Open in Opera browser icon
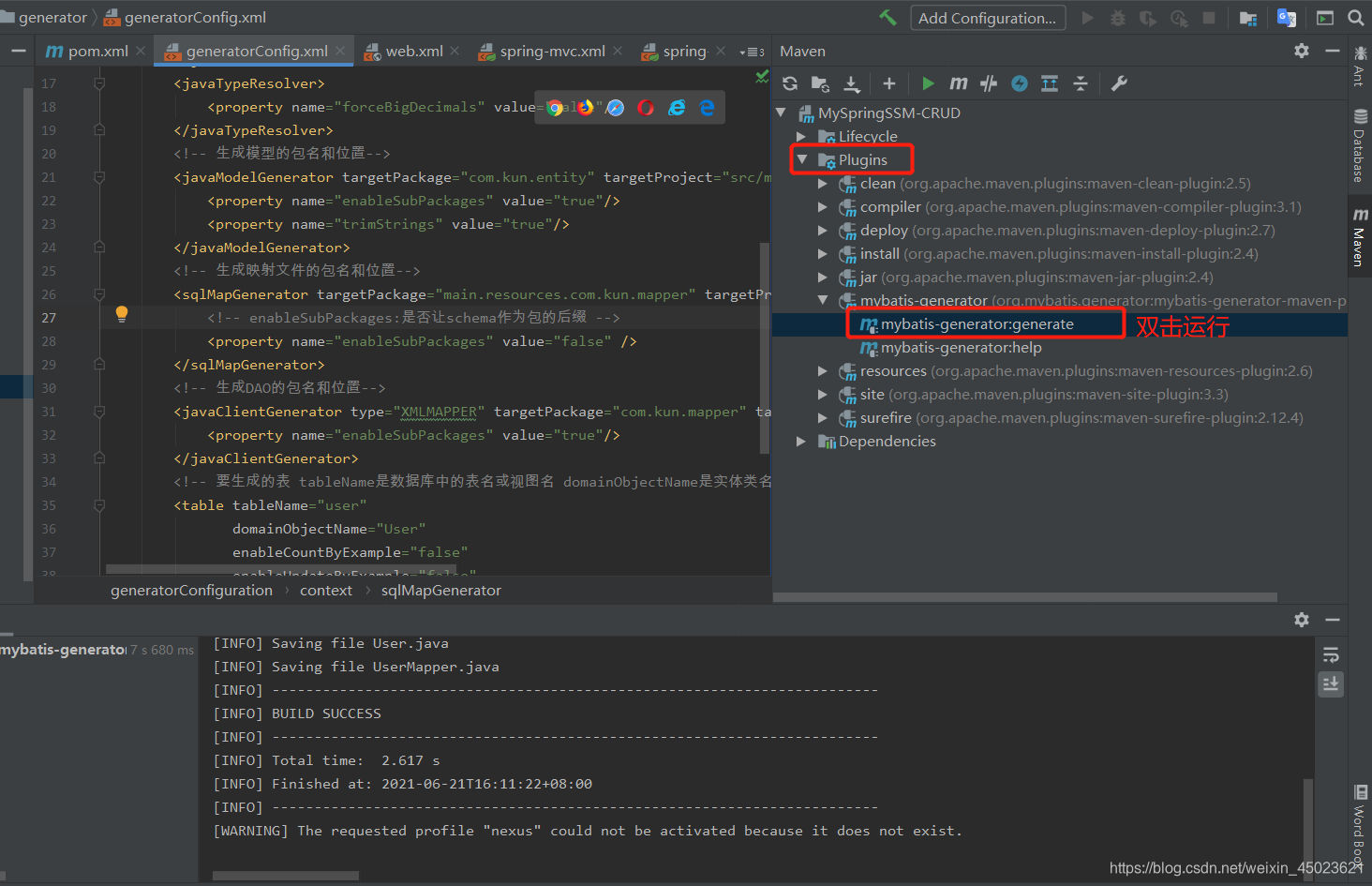 [x=646, y=108]
